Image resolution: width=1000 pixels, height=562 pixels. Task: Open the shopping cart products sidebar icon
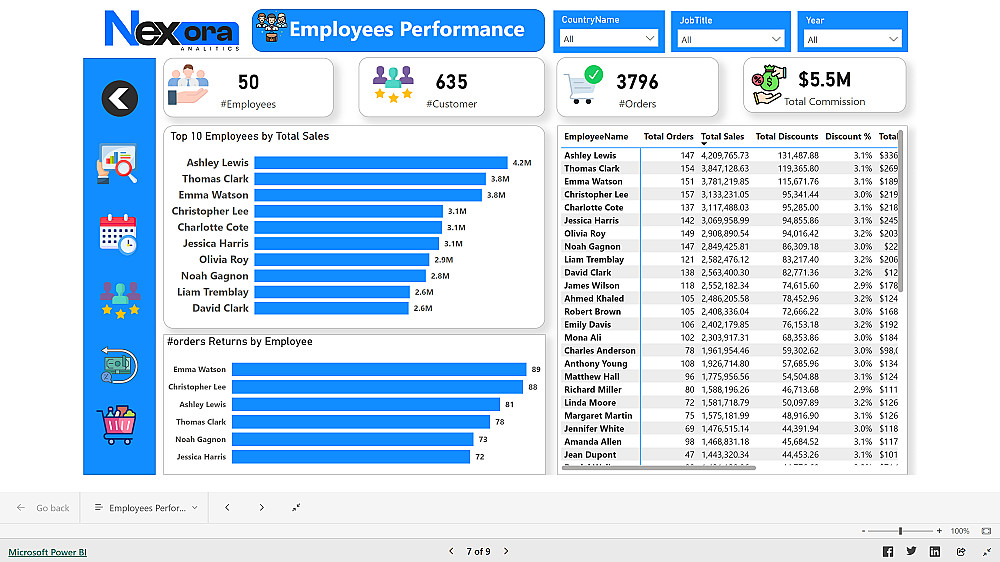coord(117,425)
